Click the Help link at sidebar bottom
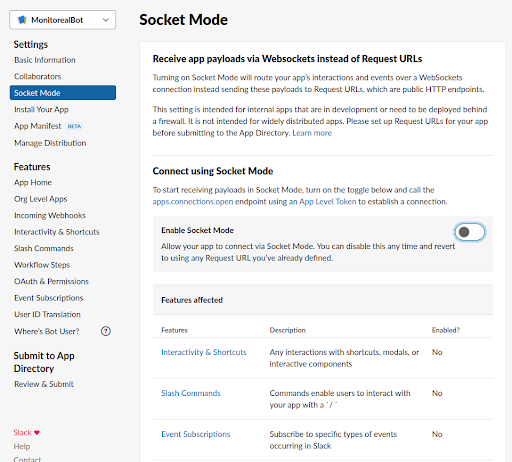 (22, 447)
